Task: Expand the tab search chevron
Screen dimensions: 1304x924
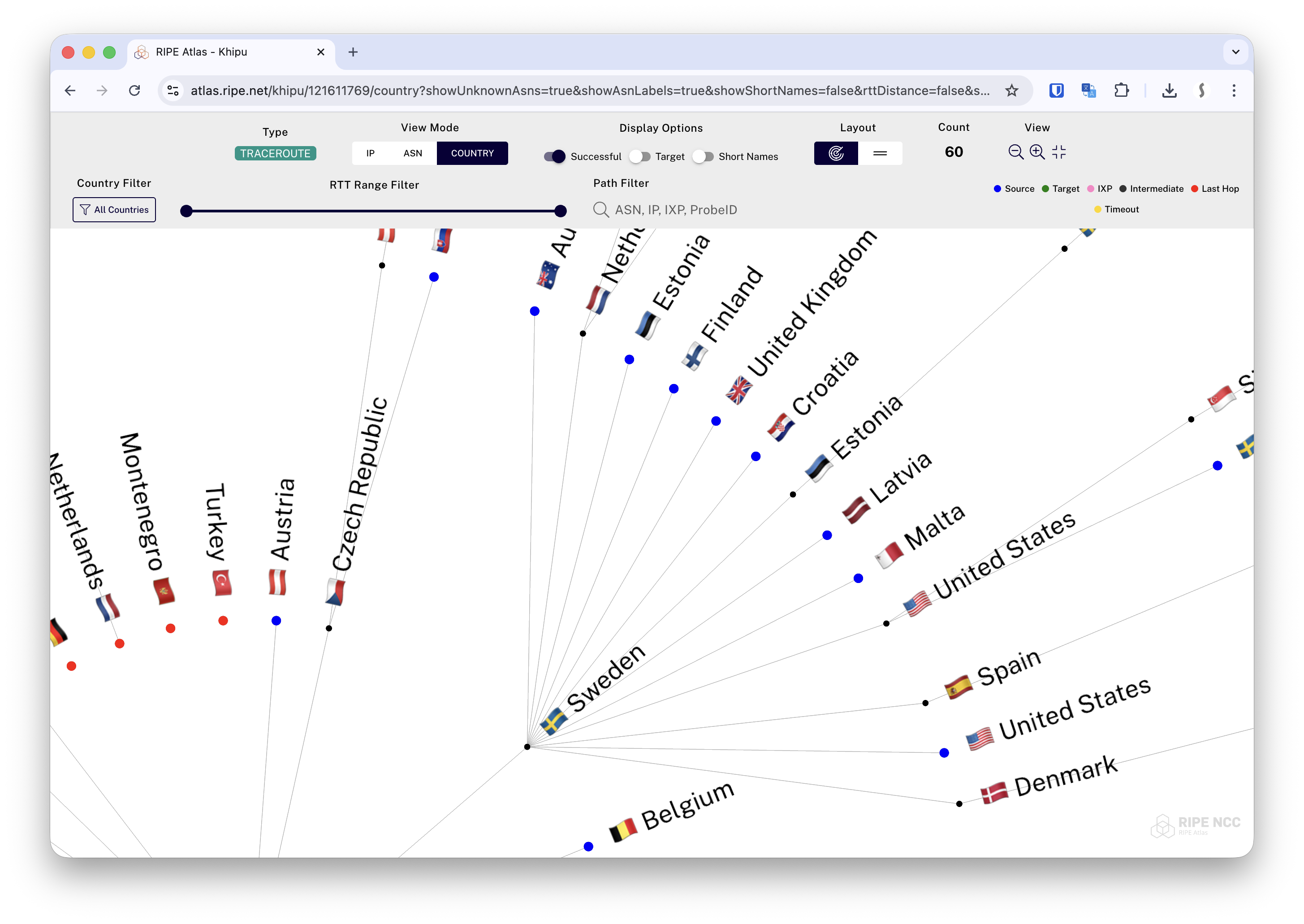Action: (x=1236, y=52)
